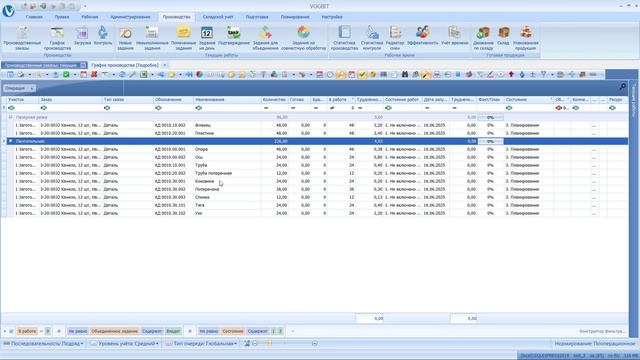Open График производства tab dropdown arrow
The height and width of the screenshot is (360, 640).
[164, 65]
